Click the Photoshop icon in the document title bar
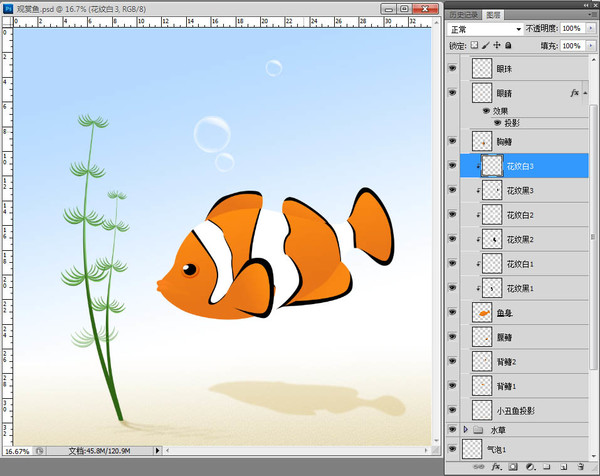This screenshot has width=600, height=476. 8,8
